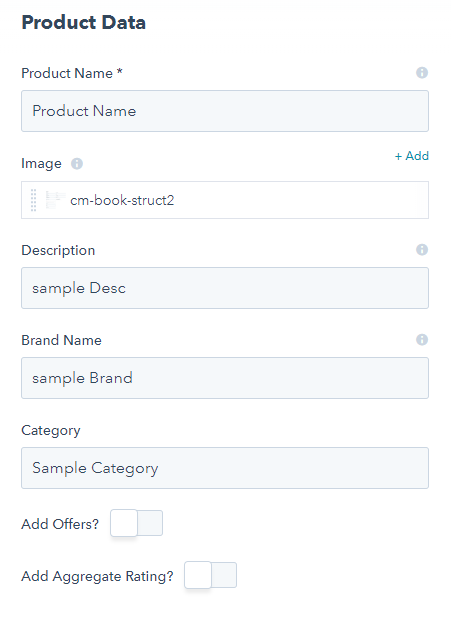This screenshot has width=451, height=624.
Task: Click the cm-book-struct2 image thumbnail
Action: coord(55,200)
